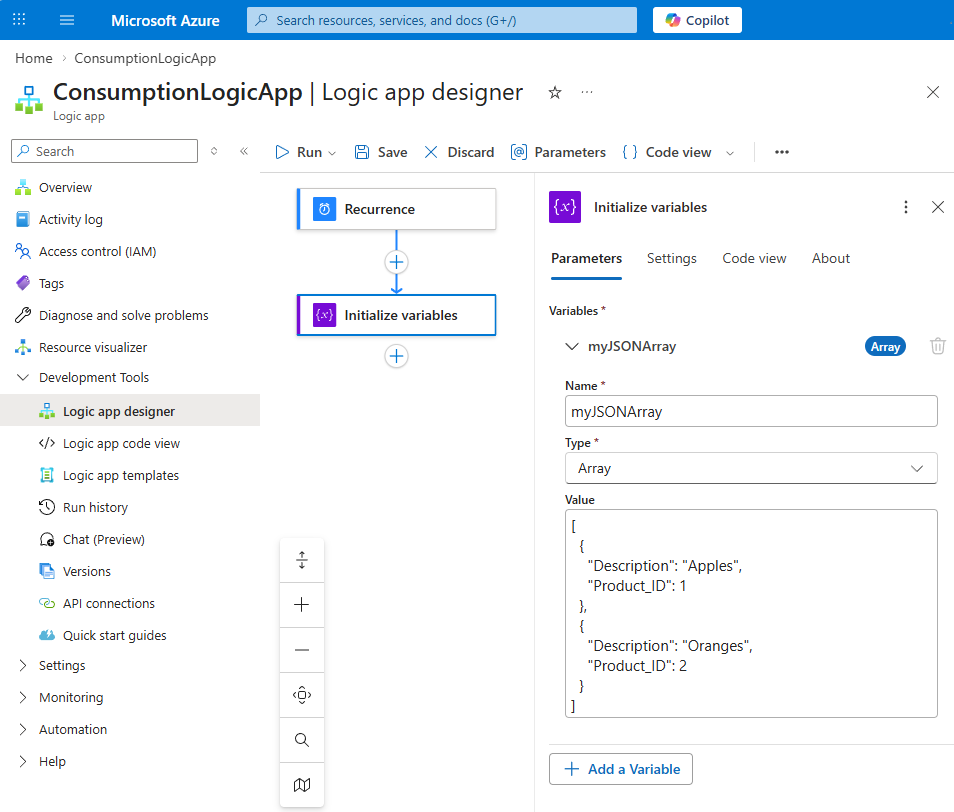Image resolution: width=954 pixels, height=812 pixels.
Task: Switch to Code view in toolbar
Action: [x=667, y=152]
